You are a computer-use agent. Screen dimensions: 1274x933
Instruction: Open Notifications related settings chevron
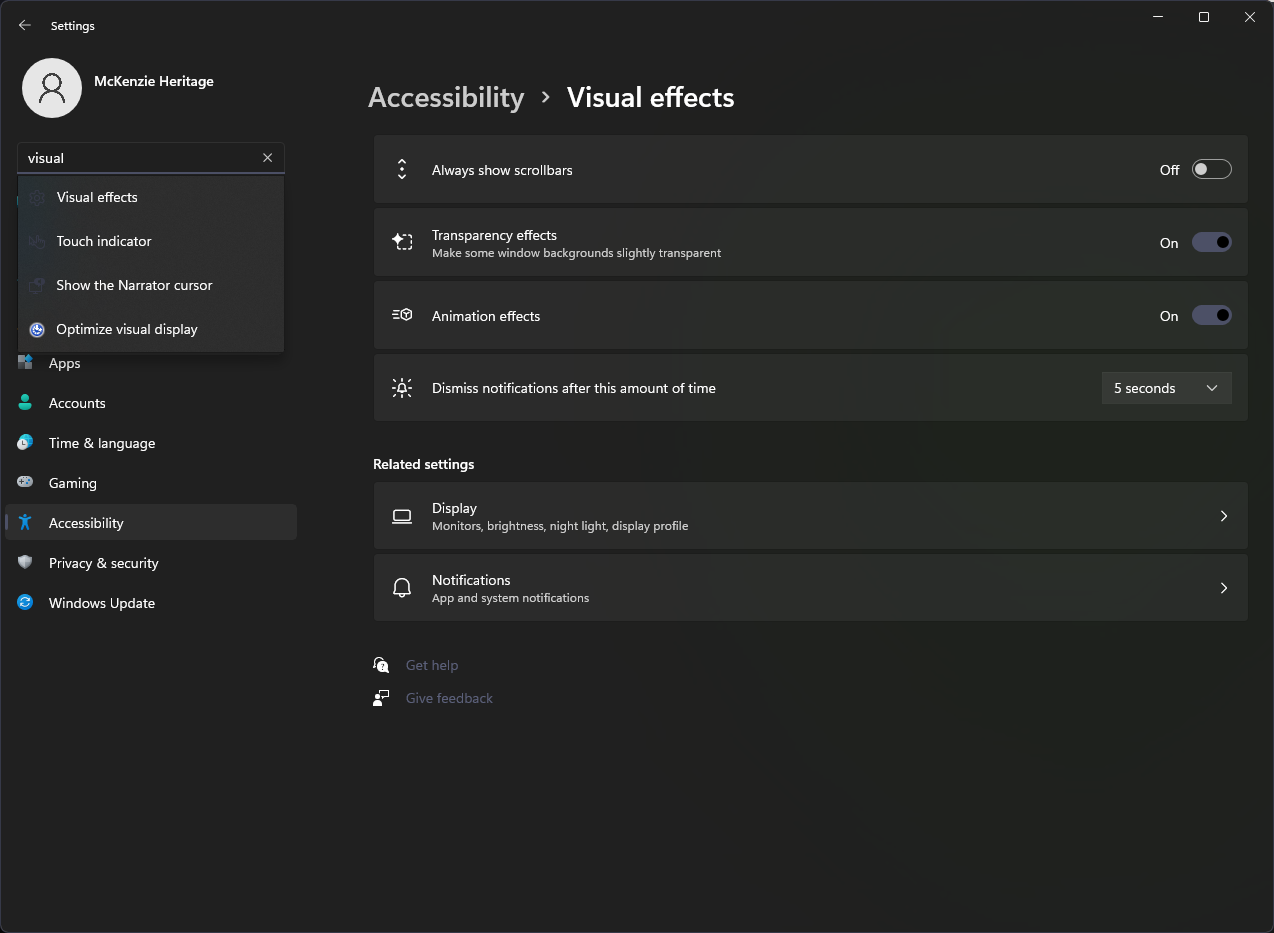point(1223,588)
